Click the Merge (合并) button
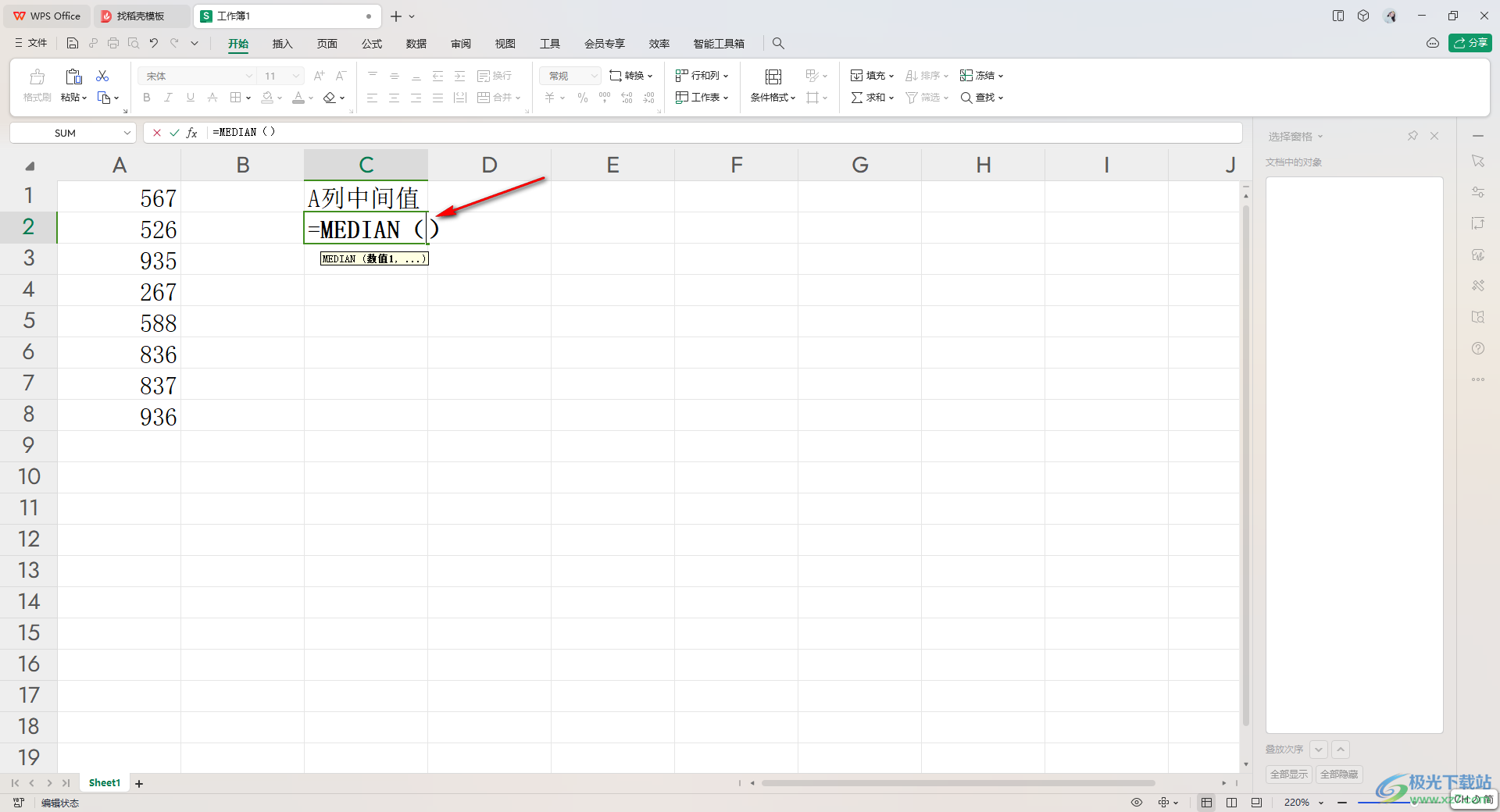This screenshot has height=812, width=1500. click(x=498, y=98)
